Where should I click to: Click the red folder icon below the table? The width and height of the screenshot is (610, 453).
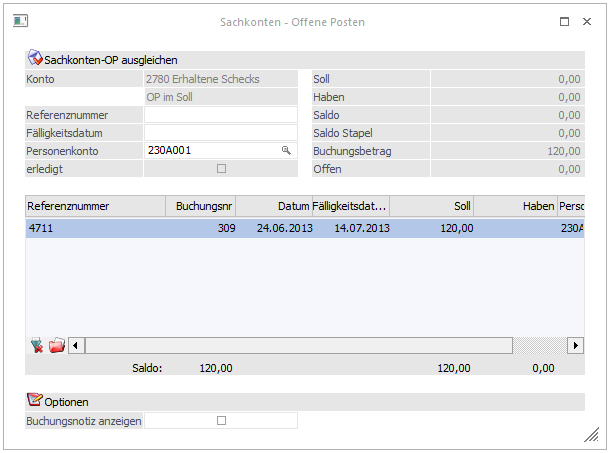click(56, 345)
